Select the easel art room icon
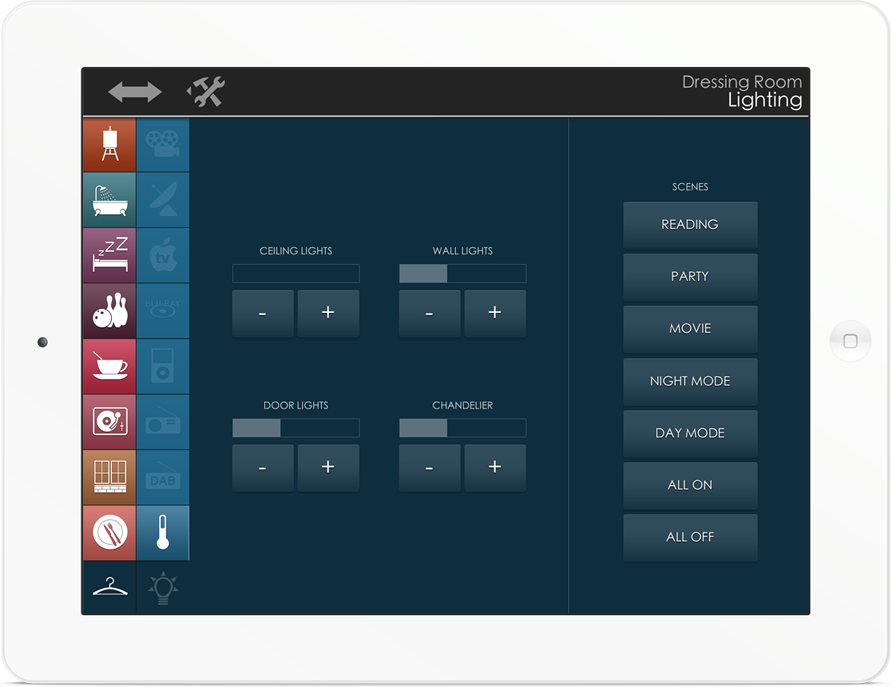Screen dimensions: 891x687 tap(109, 146)
